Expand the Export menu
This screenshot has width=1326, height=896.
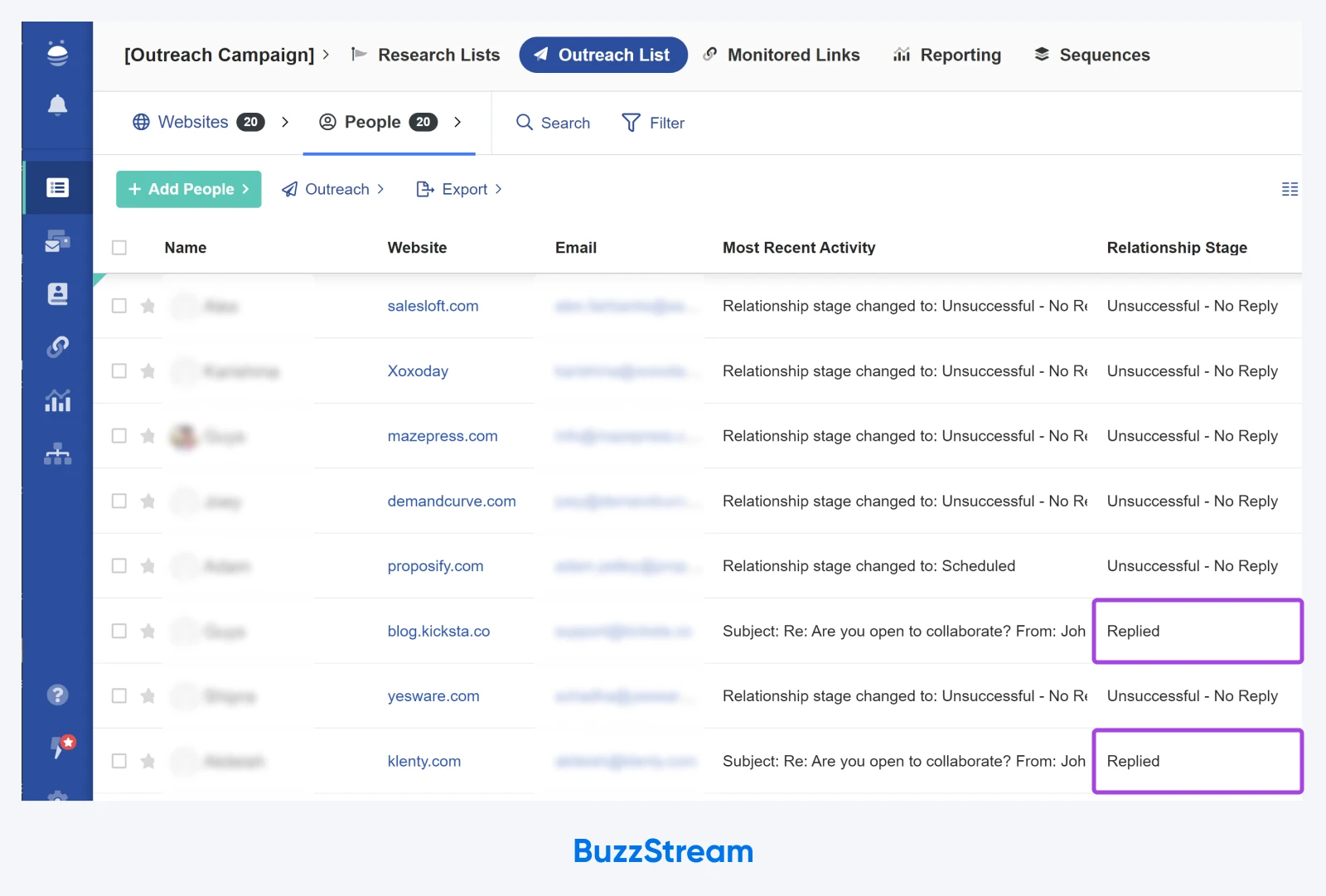click(459, 189)
